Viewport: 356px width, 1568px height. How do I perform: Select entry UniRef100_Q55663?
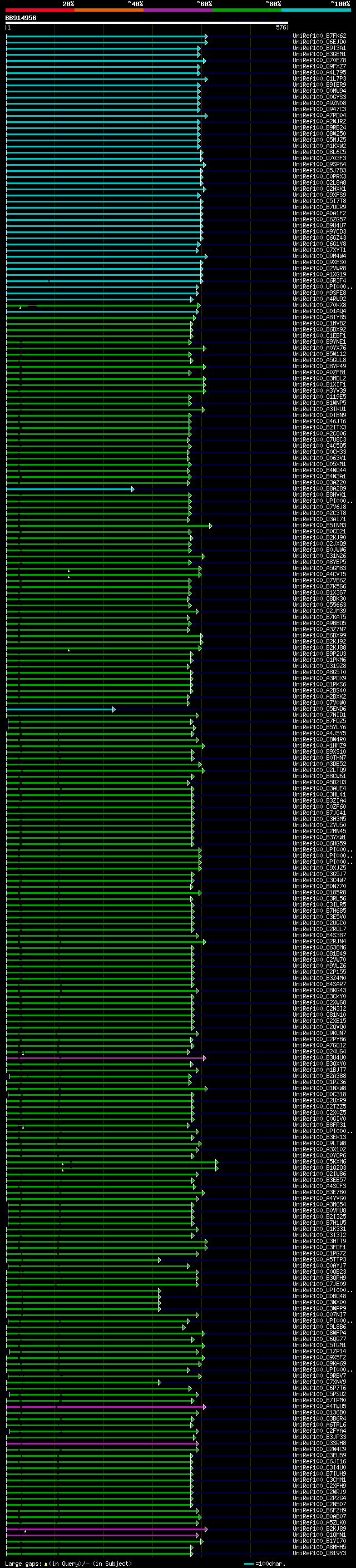coord(319,605)
